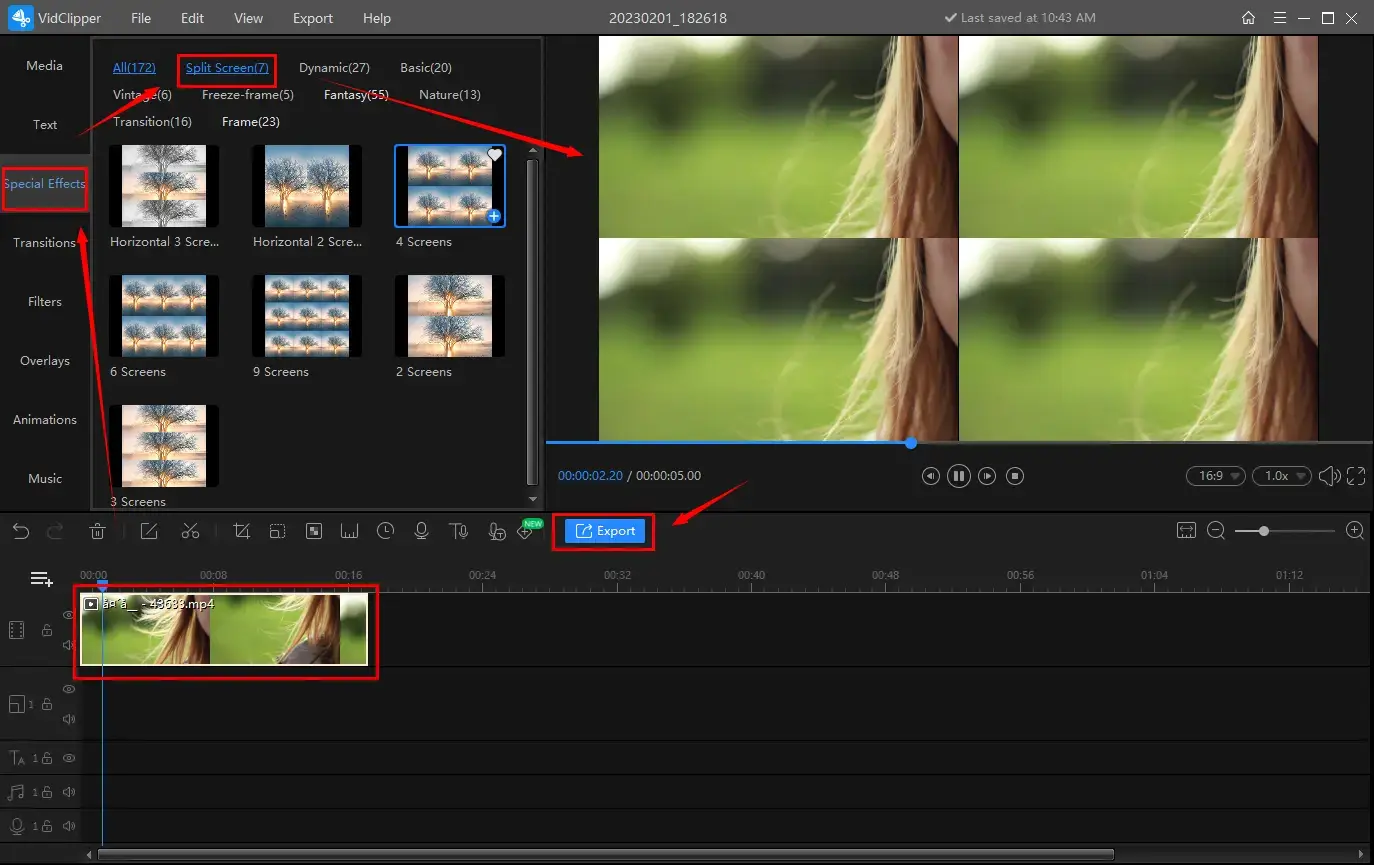Open the View menu

(x=248, y=18)
